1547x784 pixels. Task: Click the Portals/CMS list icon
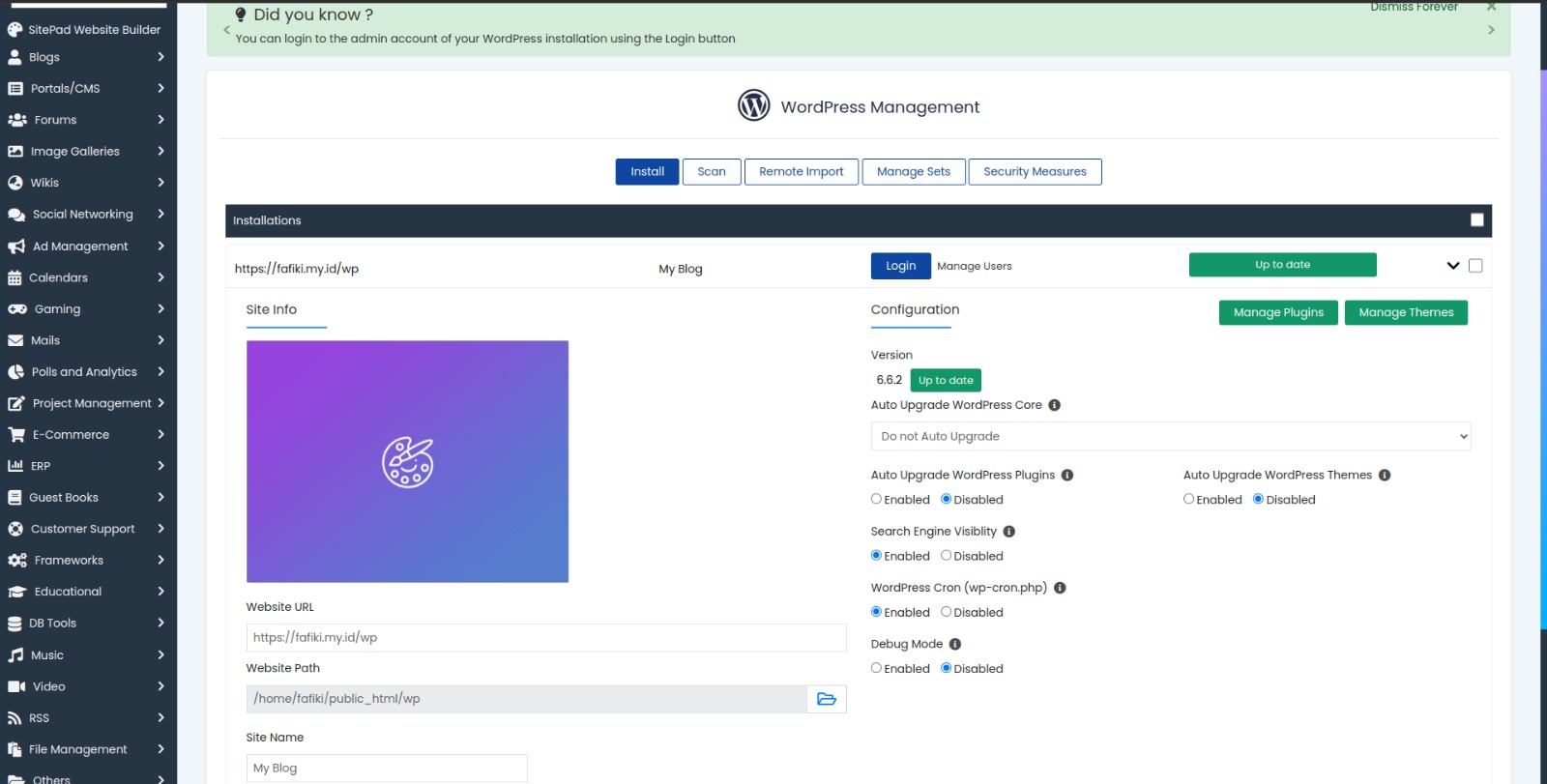pyautogui.click(x=15, y=88)
